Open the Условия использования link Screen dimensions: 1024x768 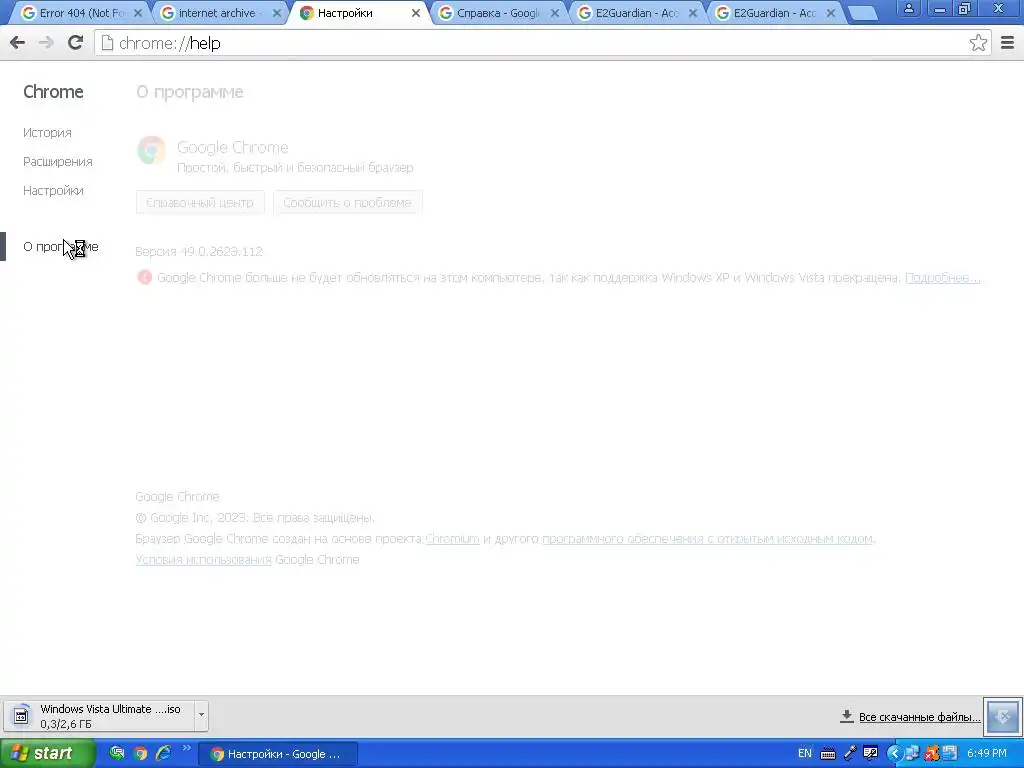coord(203,560)
